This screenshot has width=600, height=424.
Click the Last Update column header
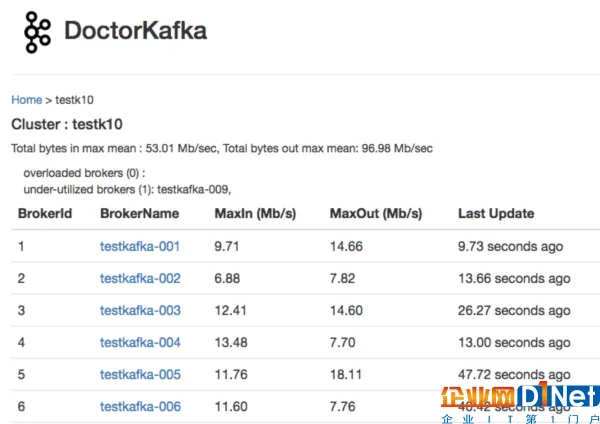tap(496, 213)
